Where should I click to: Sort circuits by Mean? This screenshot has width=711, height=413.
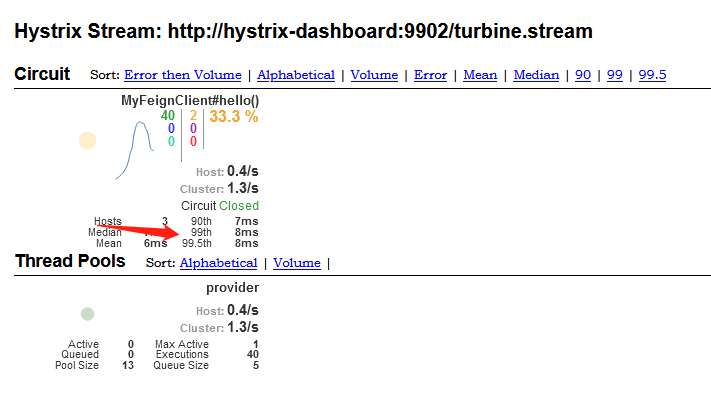pyautogui.click(x=480, y=75)
